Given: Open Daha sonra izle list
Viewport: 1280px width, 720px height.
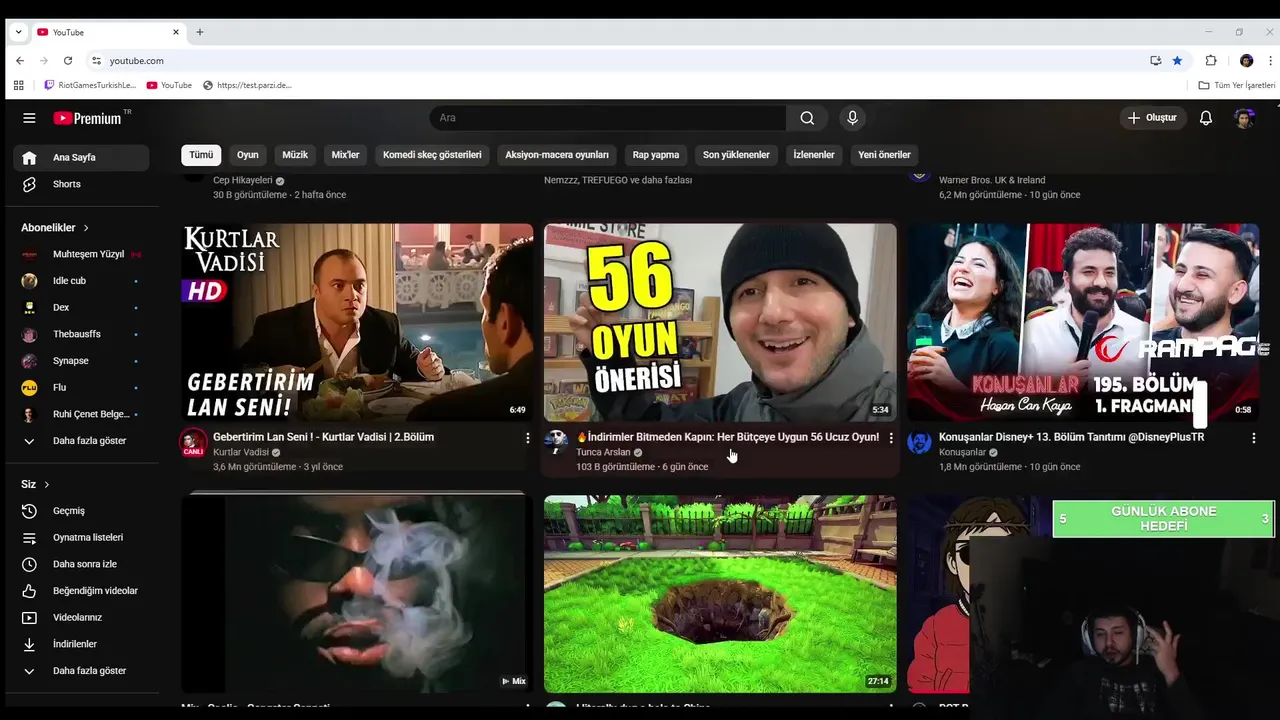Looking at the screenshot, I should [x=81, y=564].
